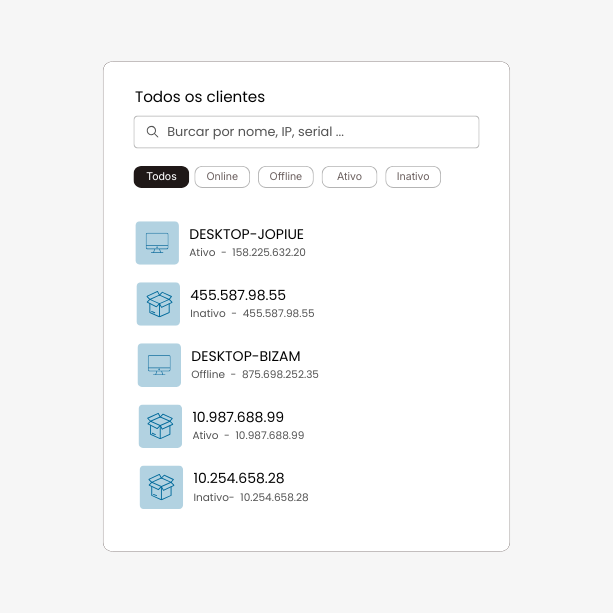Open the 455.587.98.55 client title
The height and width of the screenshot is (613, 613).
(238, 295)
